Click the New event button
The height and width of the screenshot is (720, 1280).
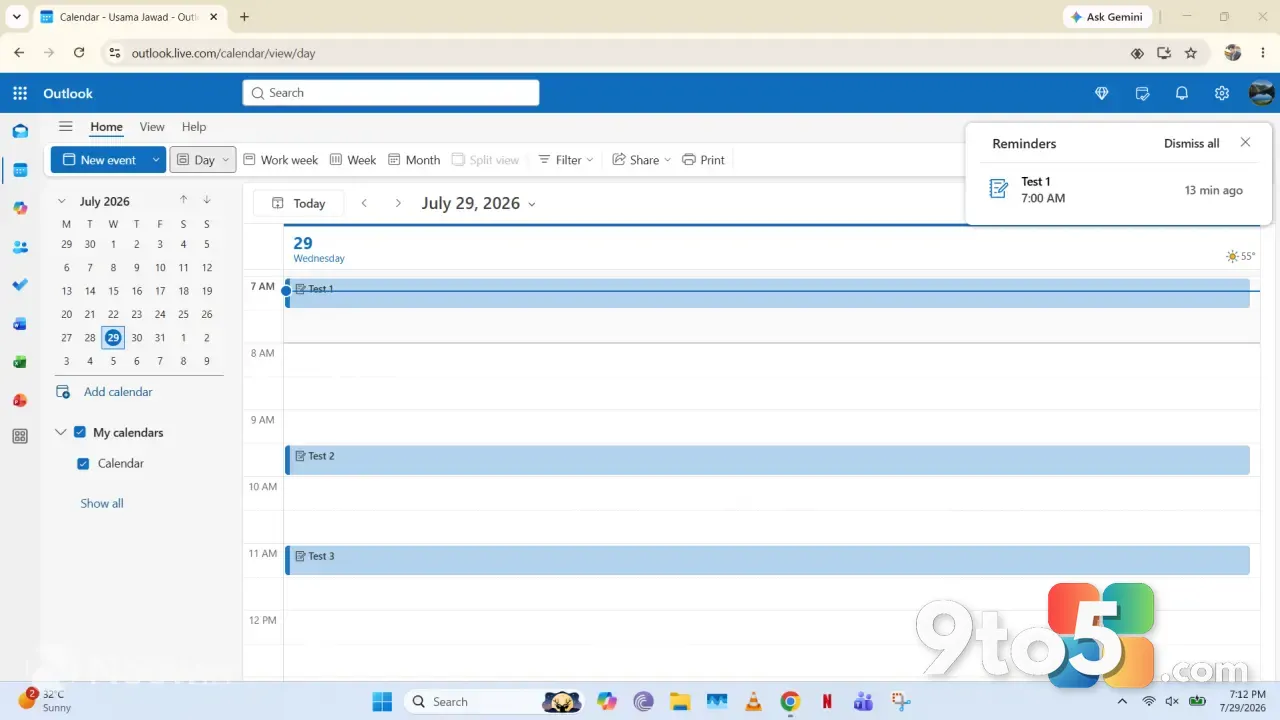pyautogui.click(x=98, y=160)
